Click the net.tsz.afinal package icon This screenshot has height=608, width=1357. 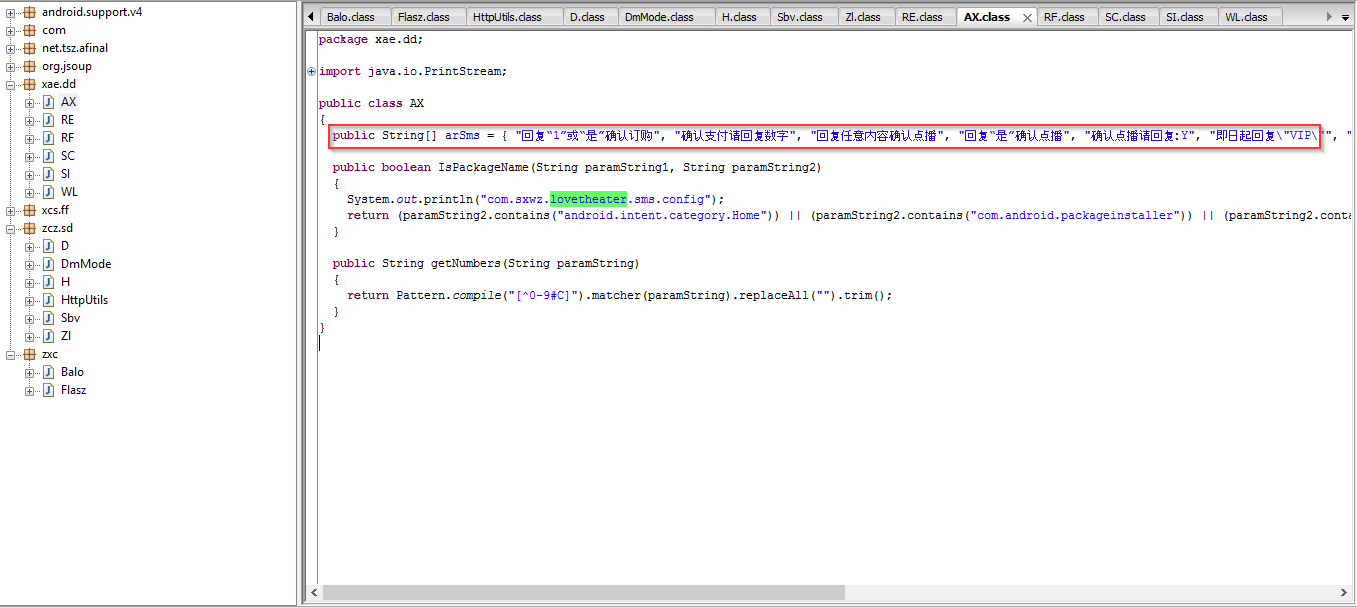click(29, 48)
